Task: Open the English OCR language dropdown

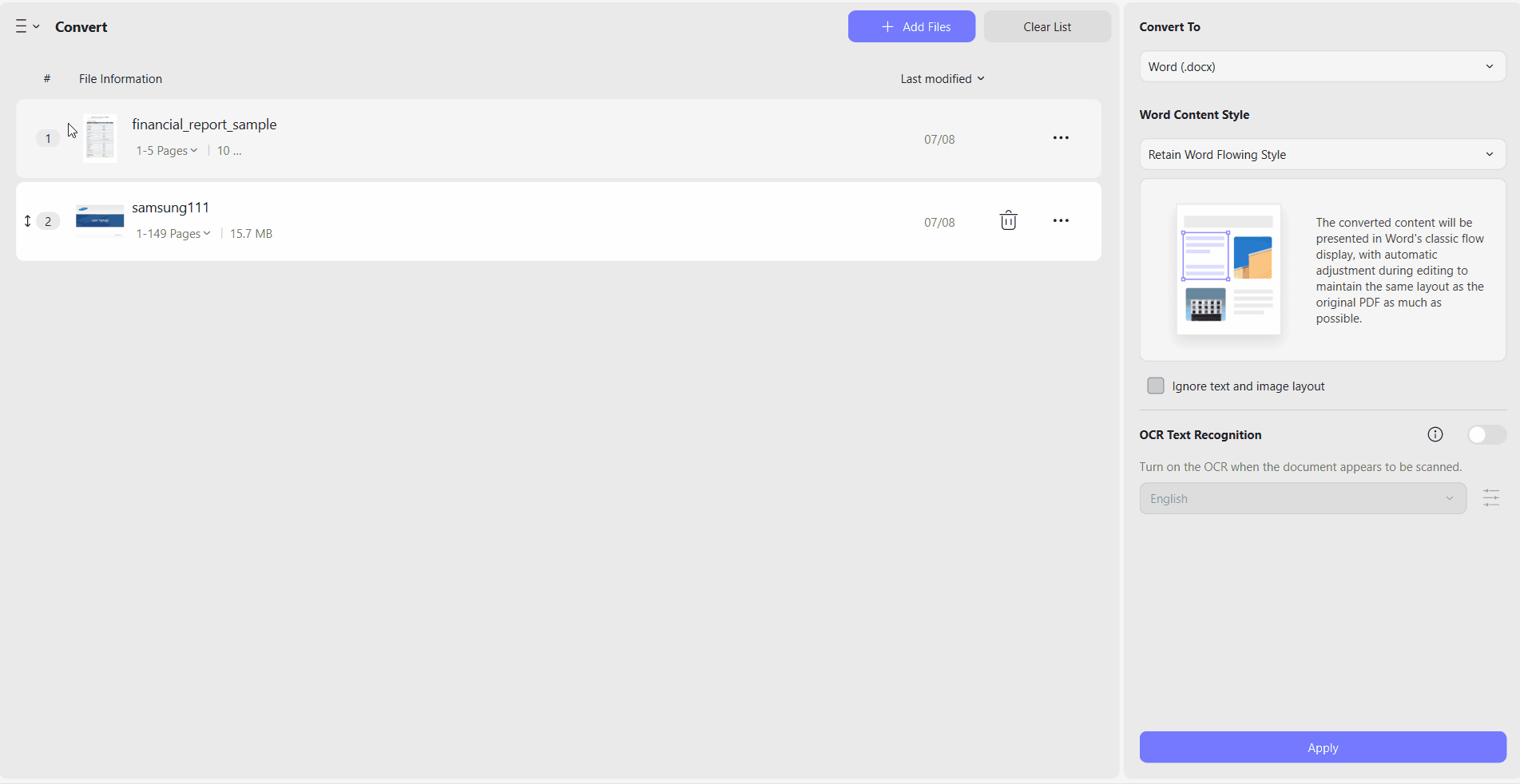Action: (1303, 498)
